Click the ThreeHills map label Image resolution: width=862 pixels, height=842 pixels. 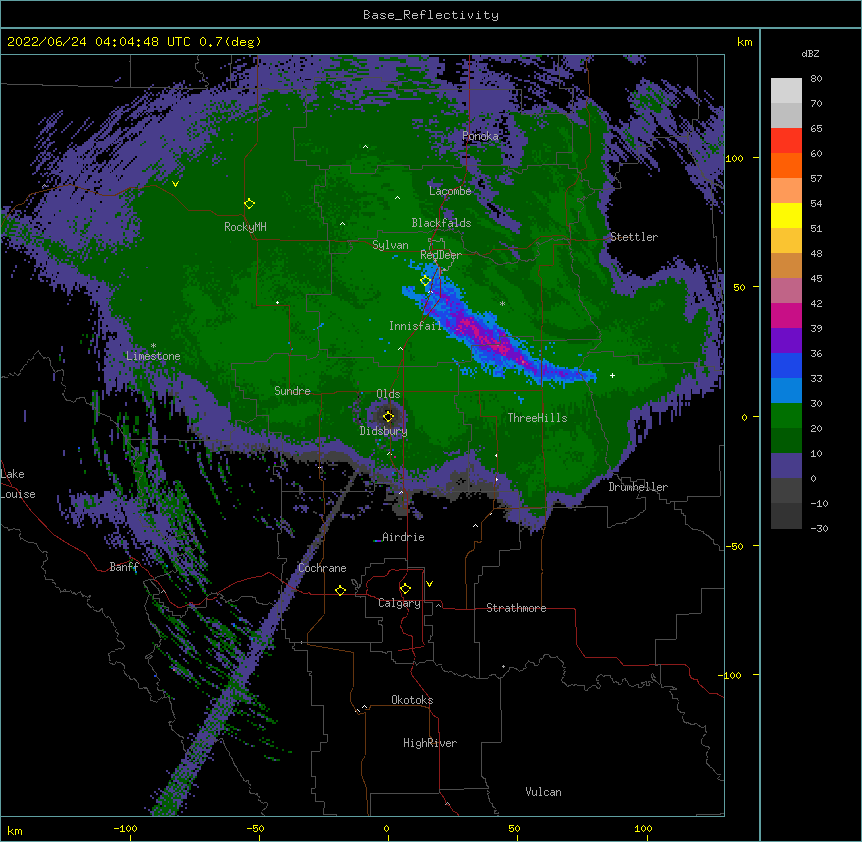[x=537, y=418]
